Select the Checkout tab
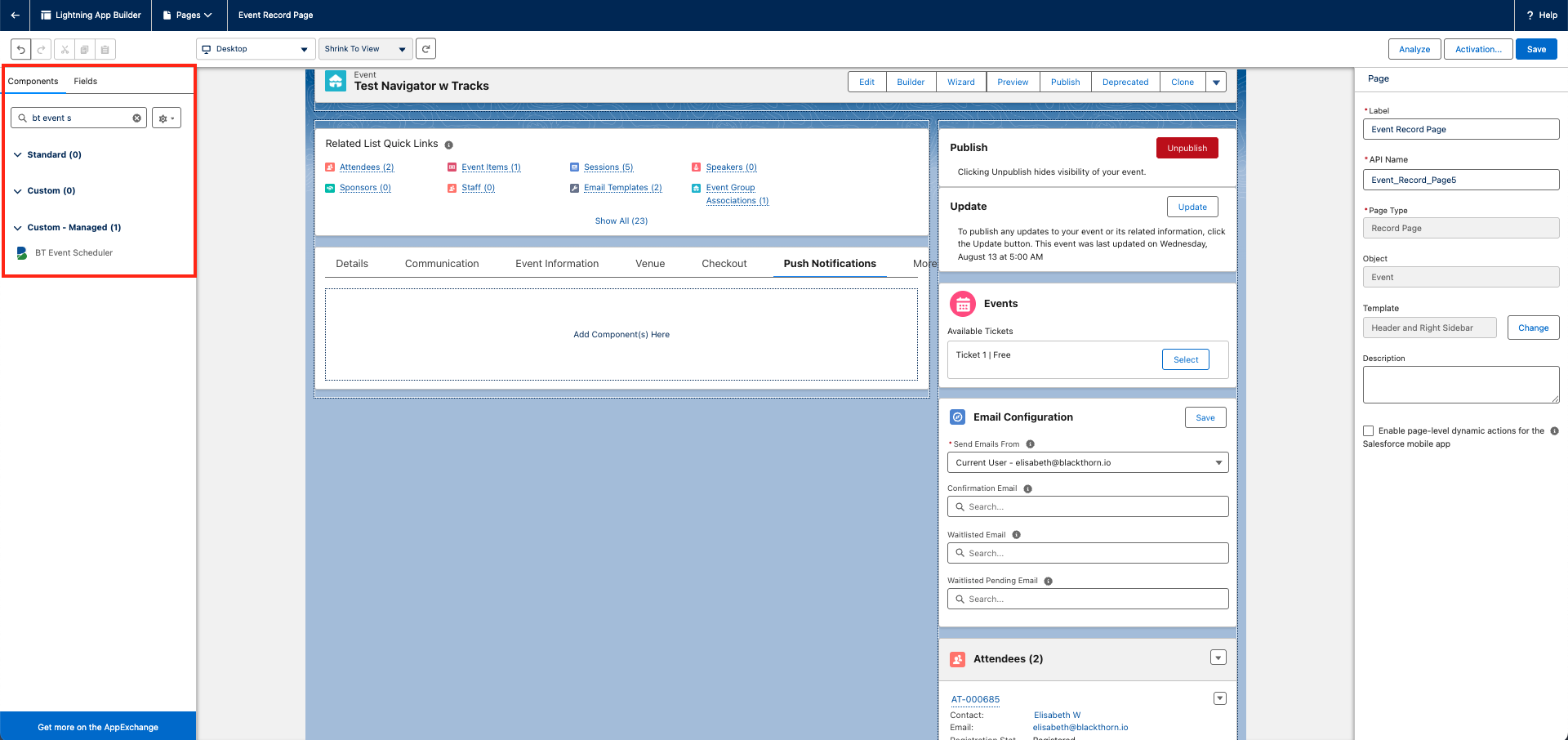 click(724, 264)
